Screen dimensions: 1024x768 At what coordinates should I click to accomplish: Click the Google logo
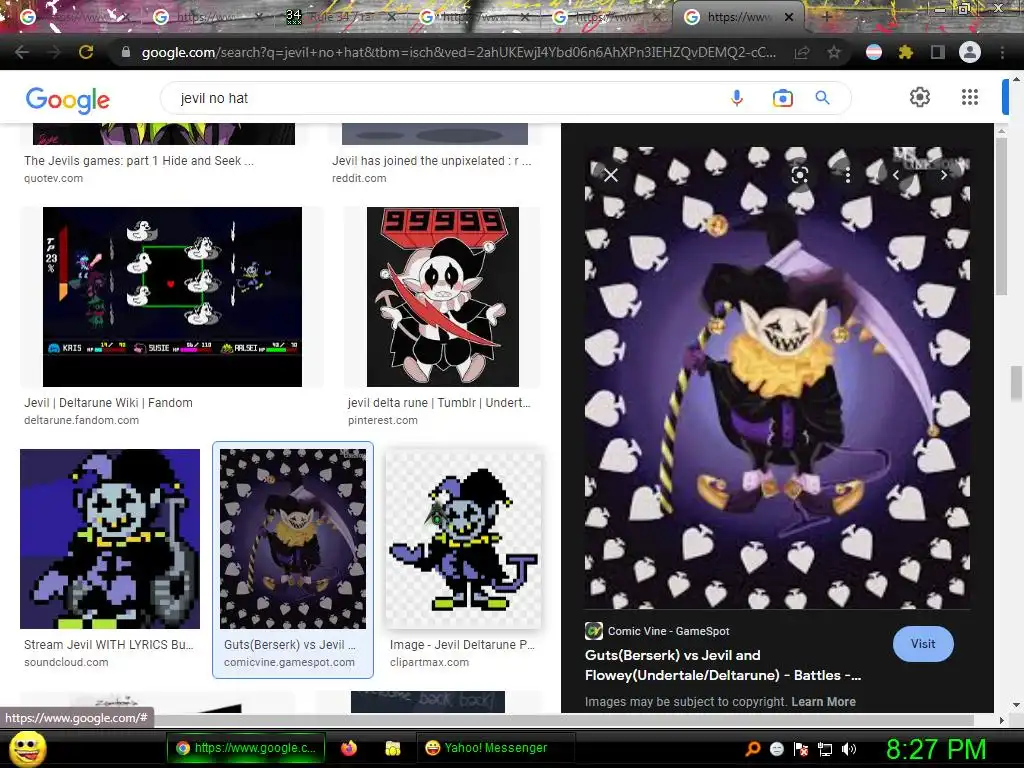(68, 100)
